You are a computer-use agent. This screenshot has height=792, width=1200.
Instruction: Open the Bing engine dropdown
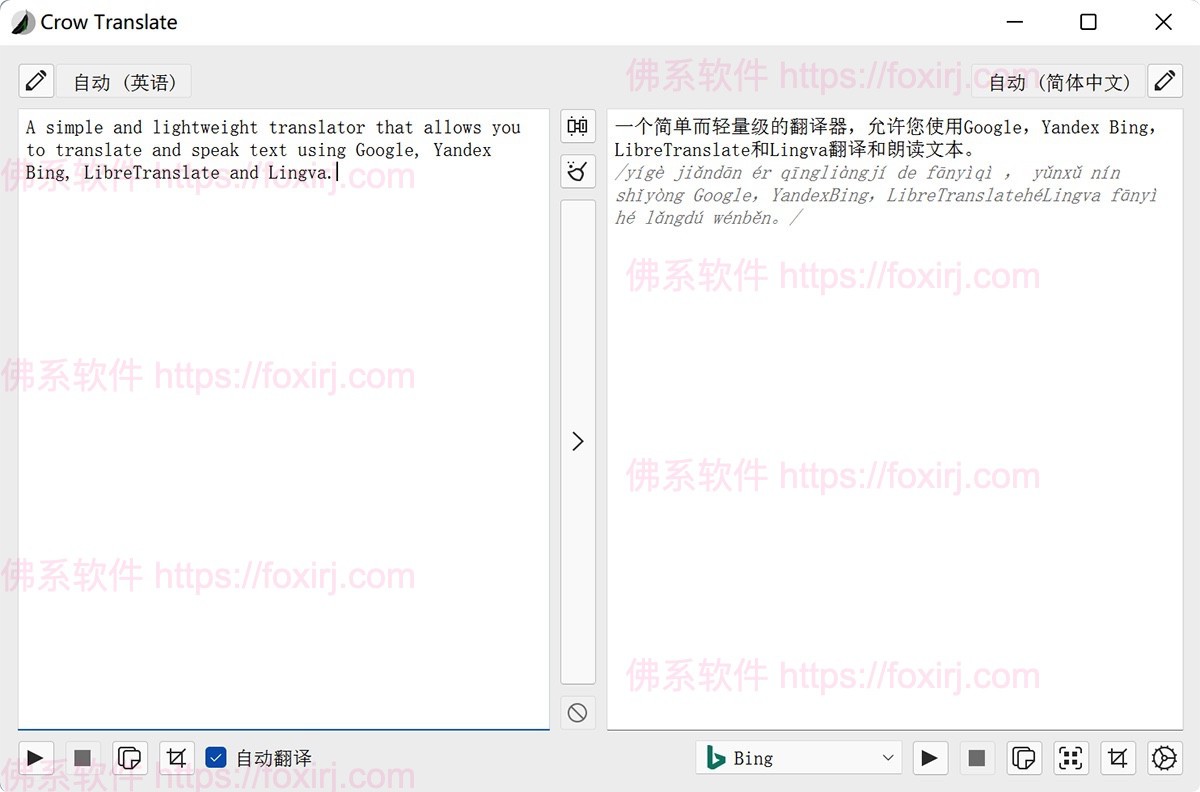[798, 758]
